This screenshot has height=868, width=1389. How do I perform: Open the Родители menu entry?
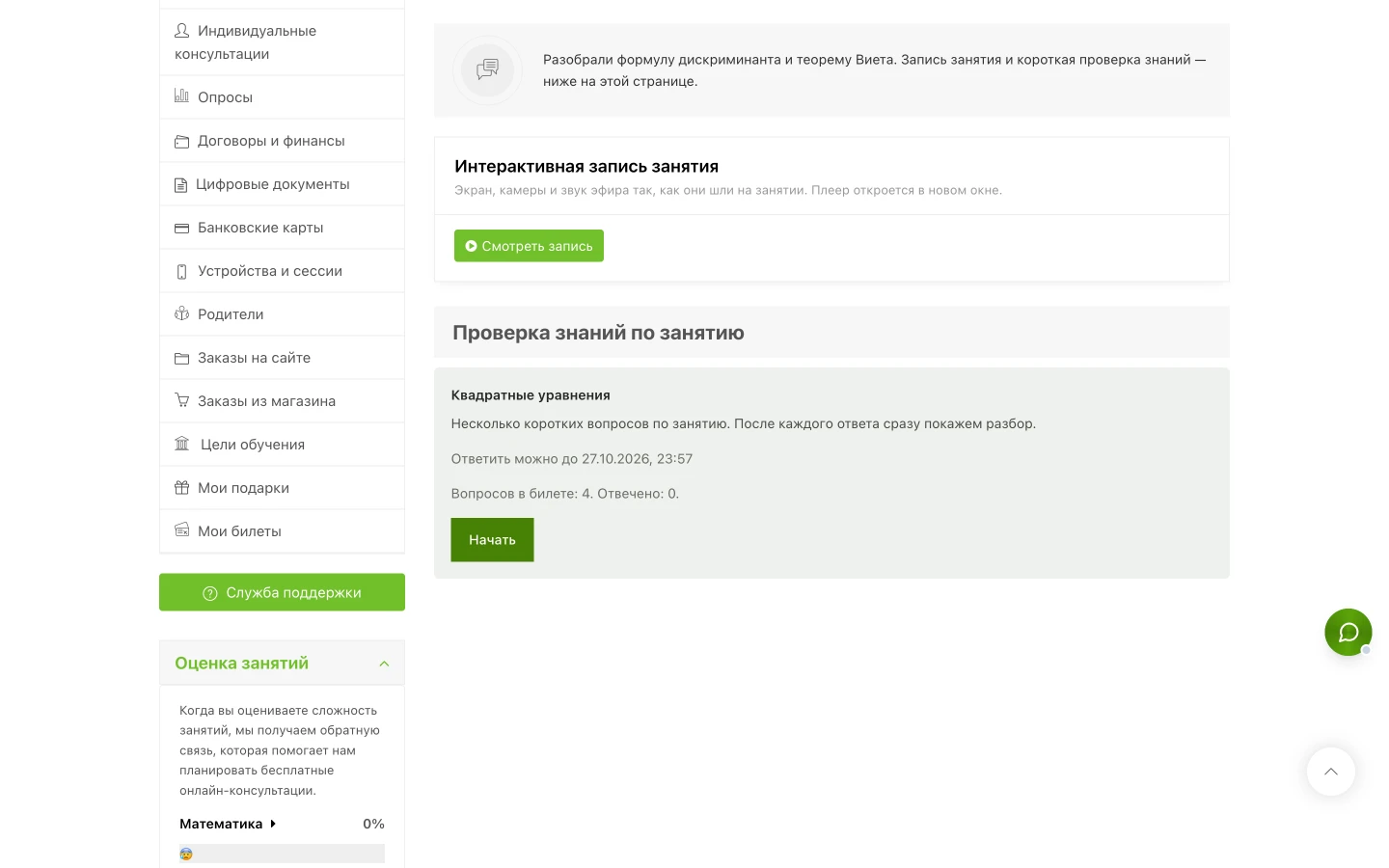[x=282, y=314]
